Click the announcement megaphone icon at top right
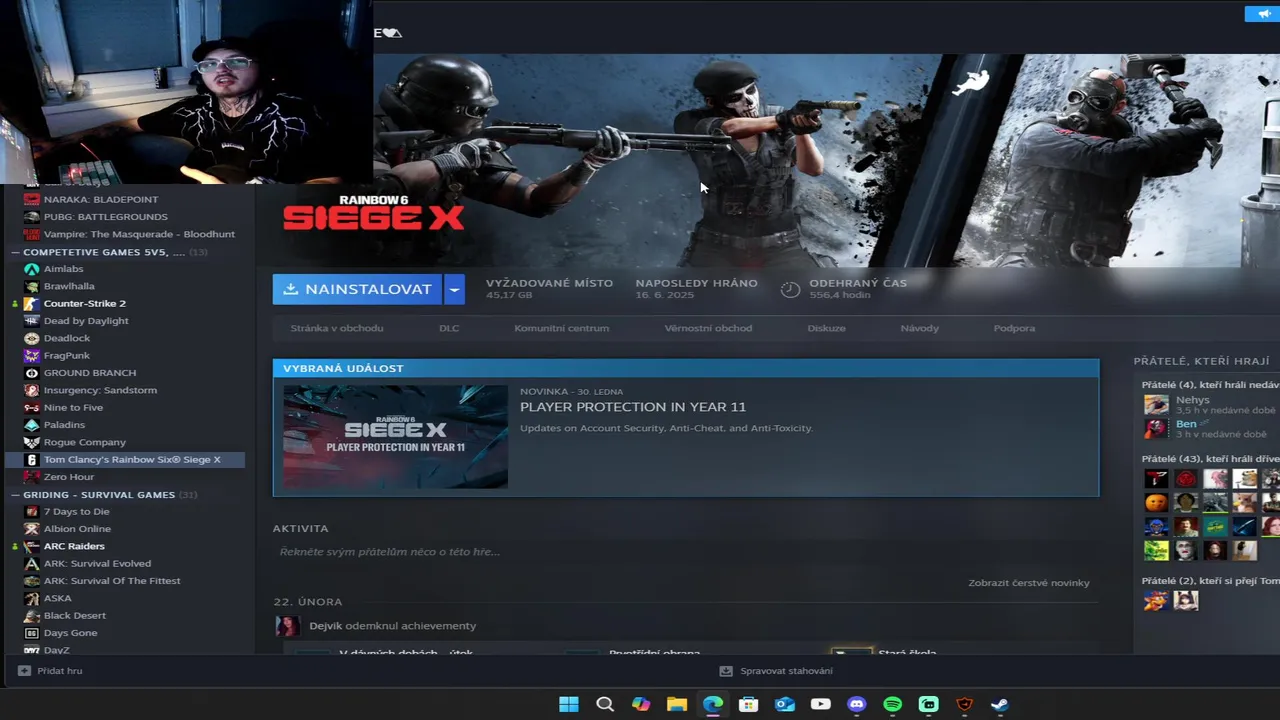This screenshot has height=720, width=1280. click(x=1262, y=13)
